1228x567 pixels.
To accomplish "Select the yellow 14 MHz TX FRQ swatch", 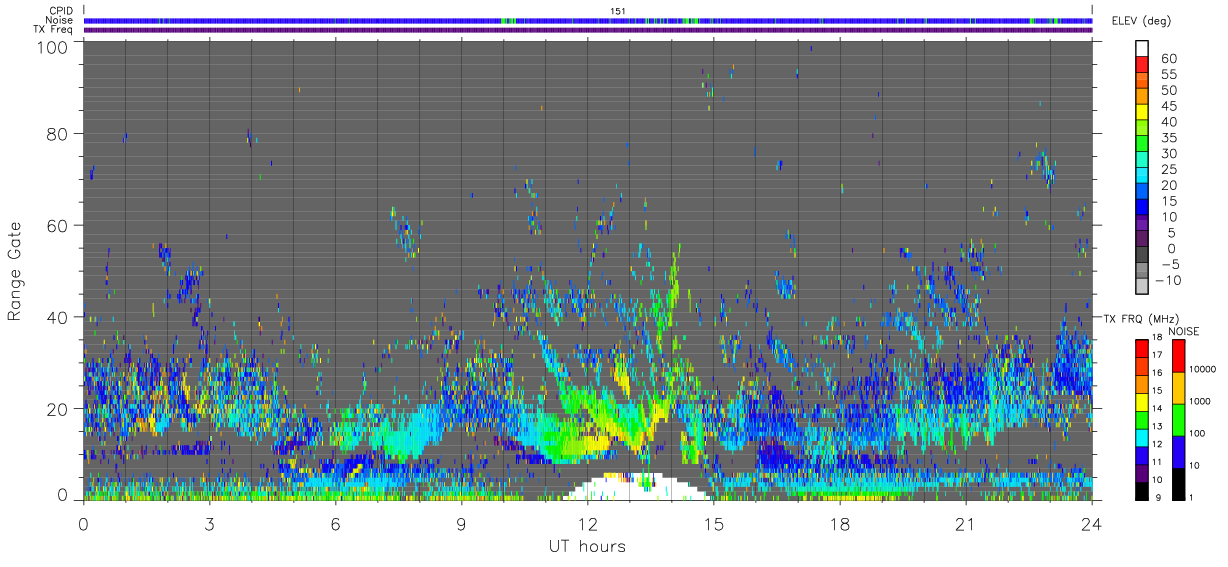I will pyautogui.click(x=1142, y=403).
